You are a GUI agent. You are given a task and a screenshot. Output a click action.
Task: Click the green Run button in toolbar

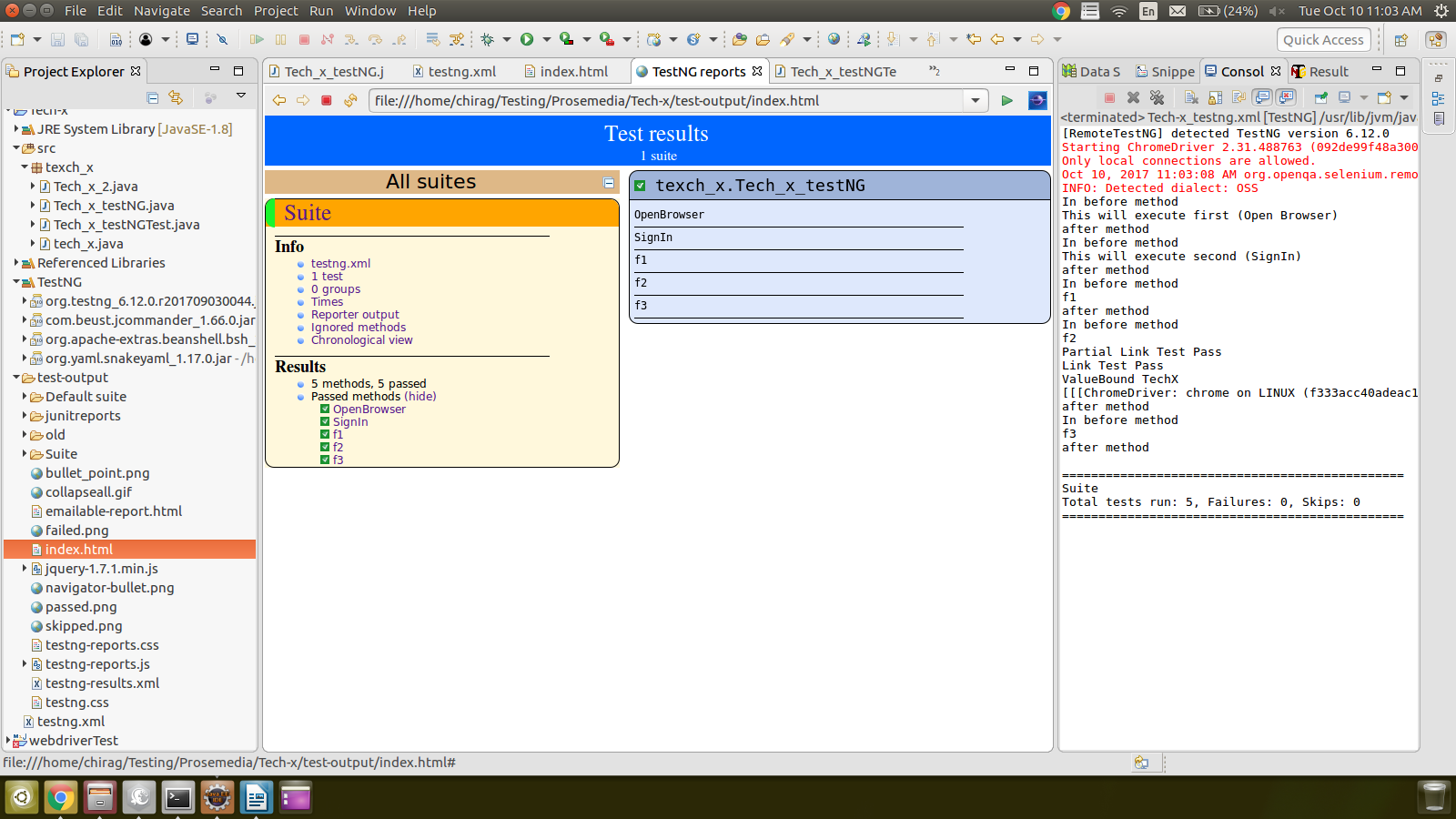[x=526, y=39]
